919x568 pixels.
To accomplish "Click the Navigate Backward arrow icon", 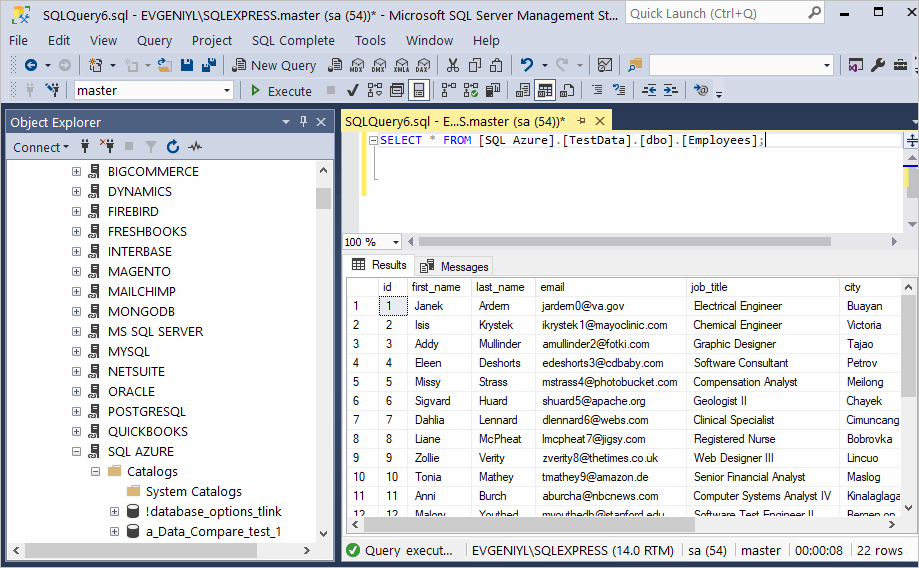I will coord(31,65).
